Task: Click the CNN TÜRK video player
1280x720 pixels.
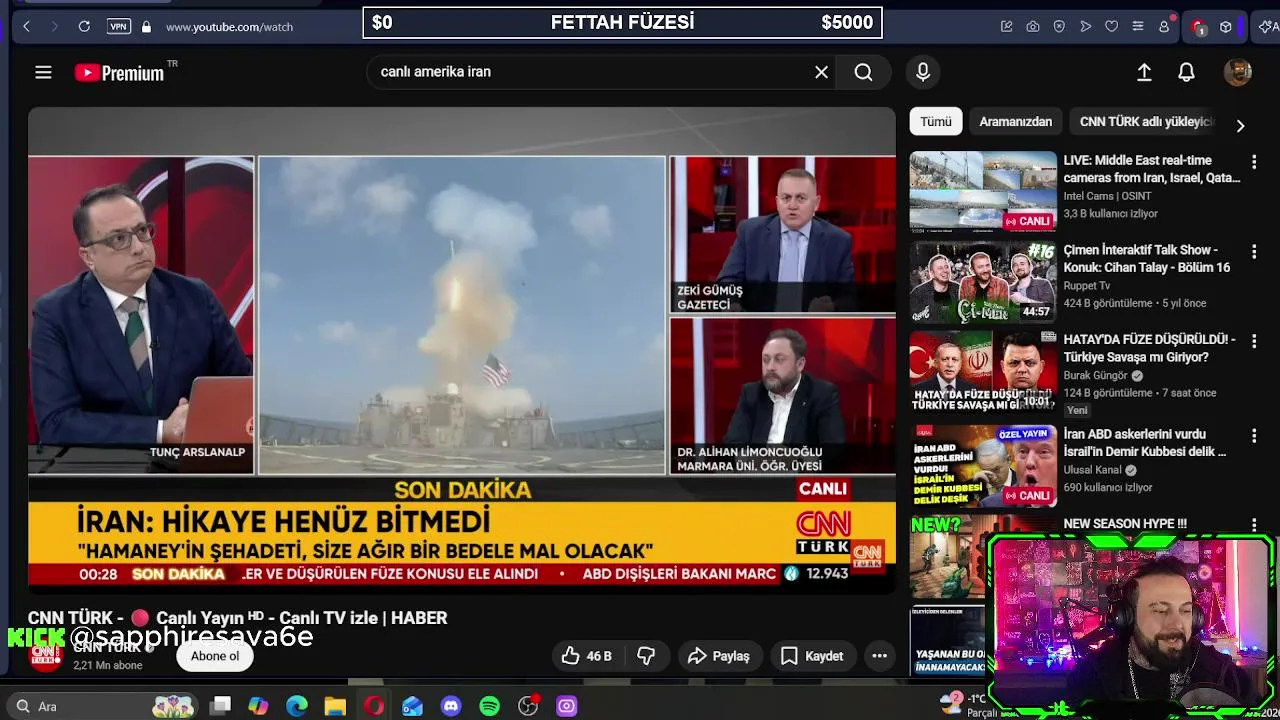Action: [x=462, y=350]
